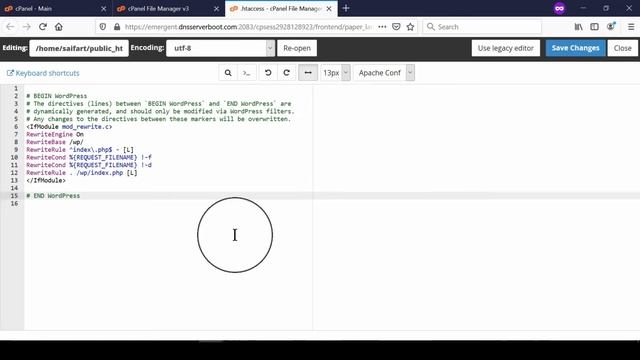The image size is (640, 360).
Task: Click the '# END WordPress' line
Action: coord(53,196)
